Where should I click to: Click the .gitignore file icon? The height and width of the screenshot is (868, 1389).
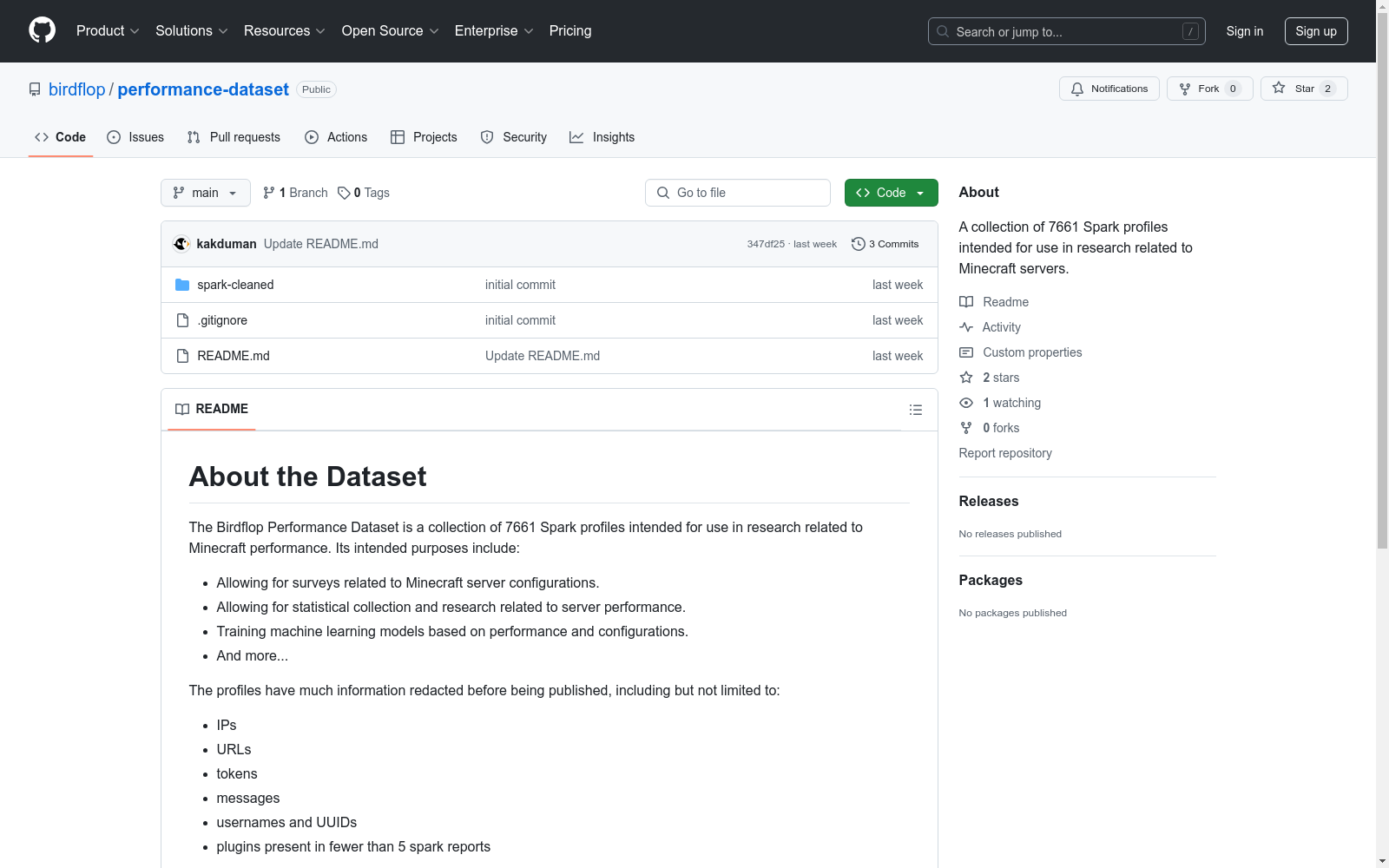pyautogui.click(x=182, y=320)
